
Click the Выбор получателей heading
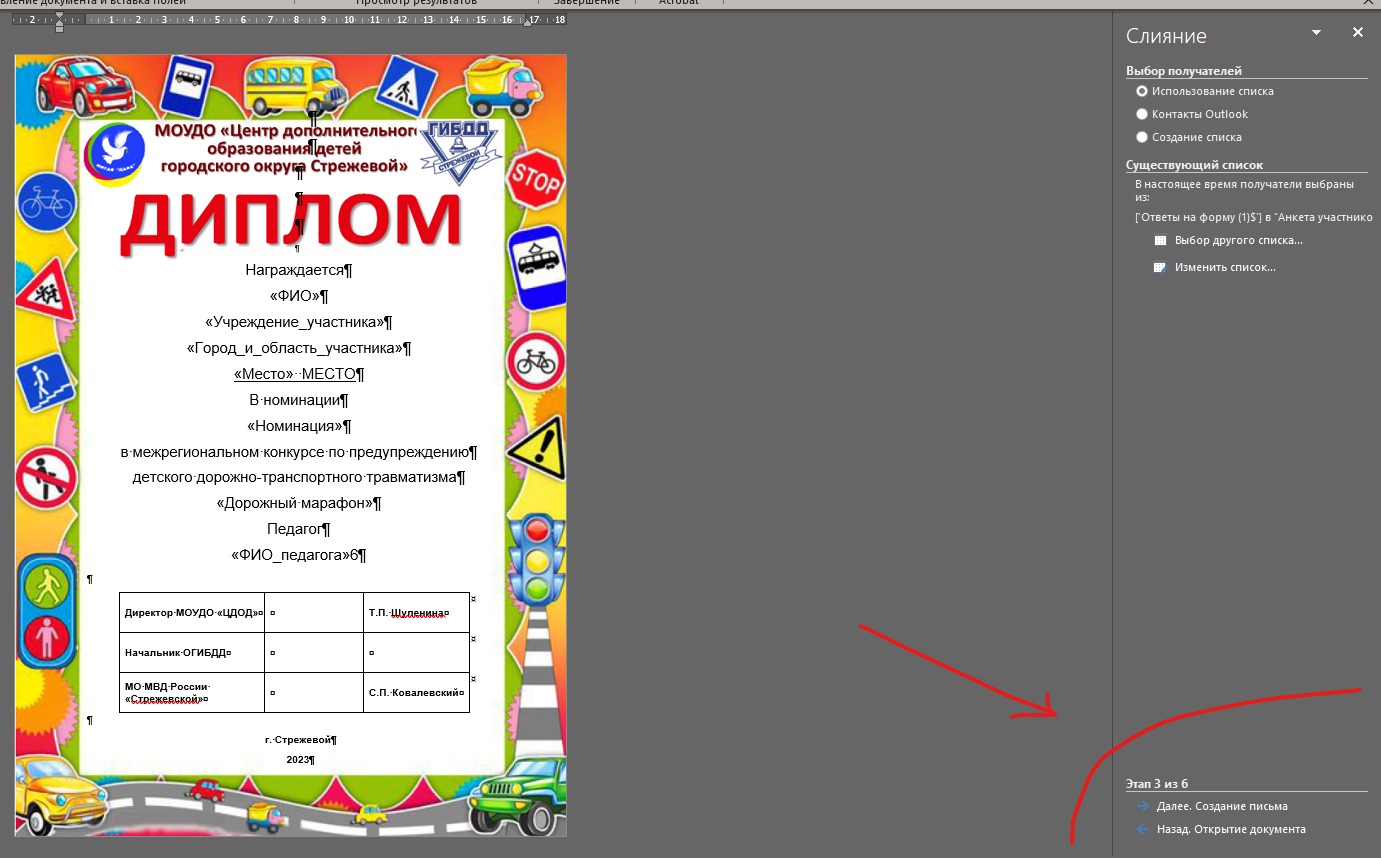[1184, 71]
